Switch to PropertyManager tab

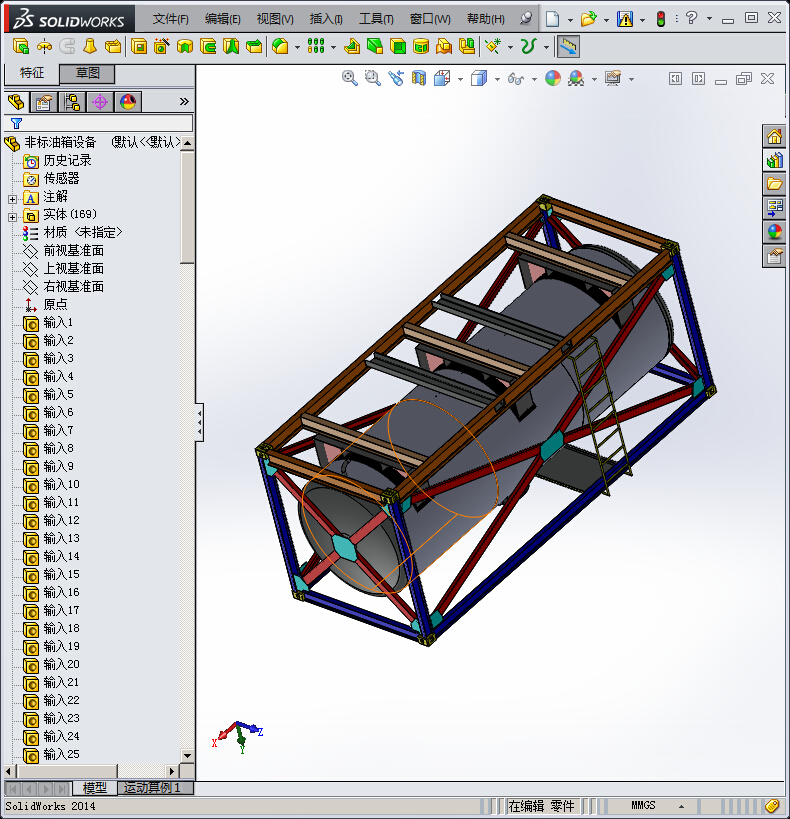[44, 101]
